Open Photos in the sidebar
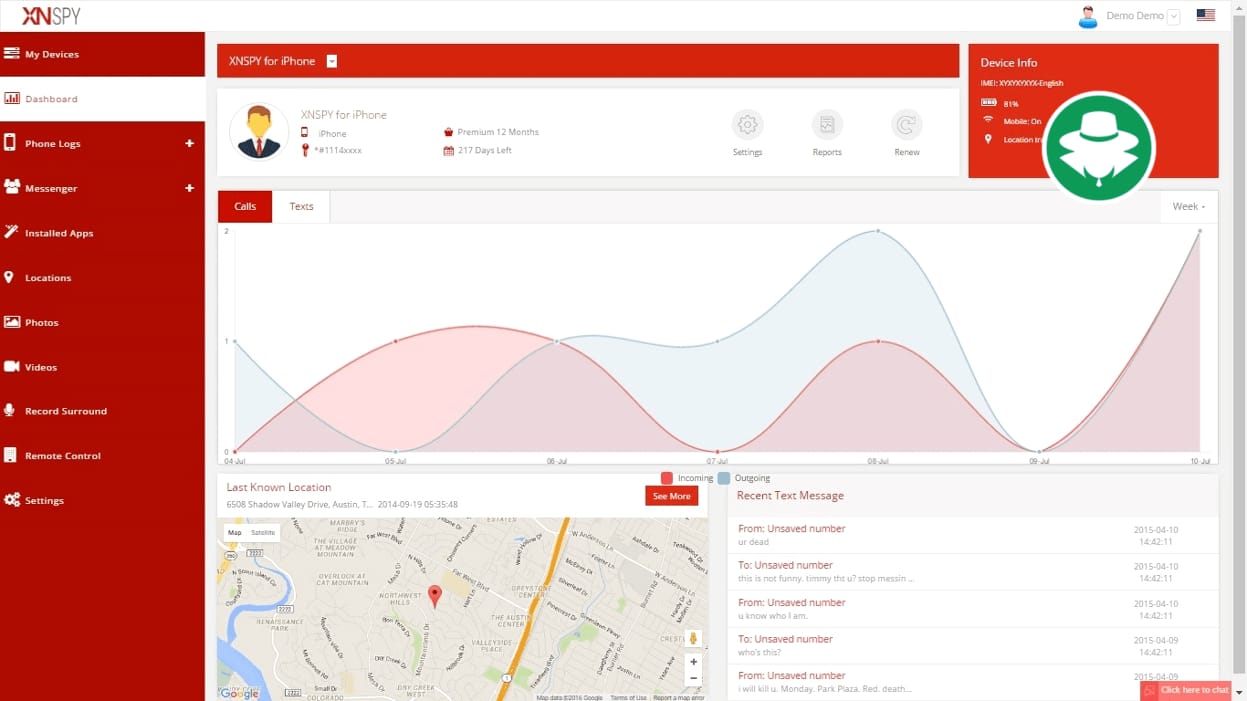Screen dimensions: 1247x701 [x=42, y=323]
